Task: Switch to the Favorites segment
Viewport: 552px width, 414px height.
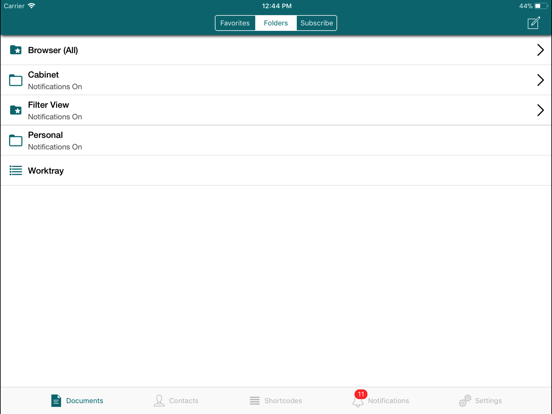Action: click(x=235, y=23)
